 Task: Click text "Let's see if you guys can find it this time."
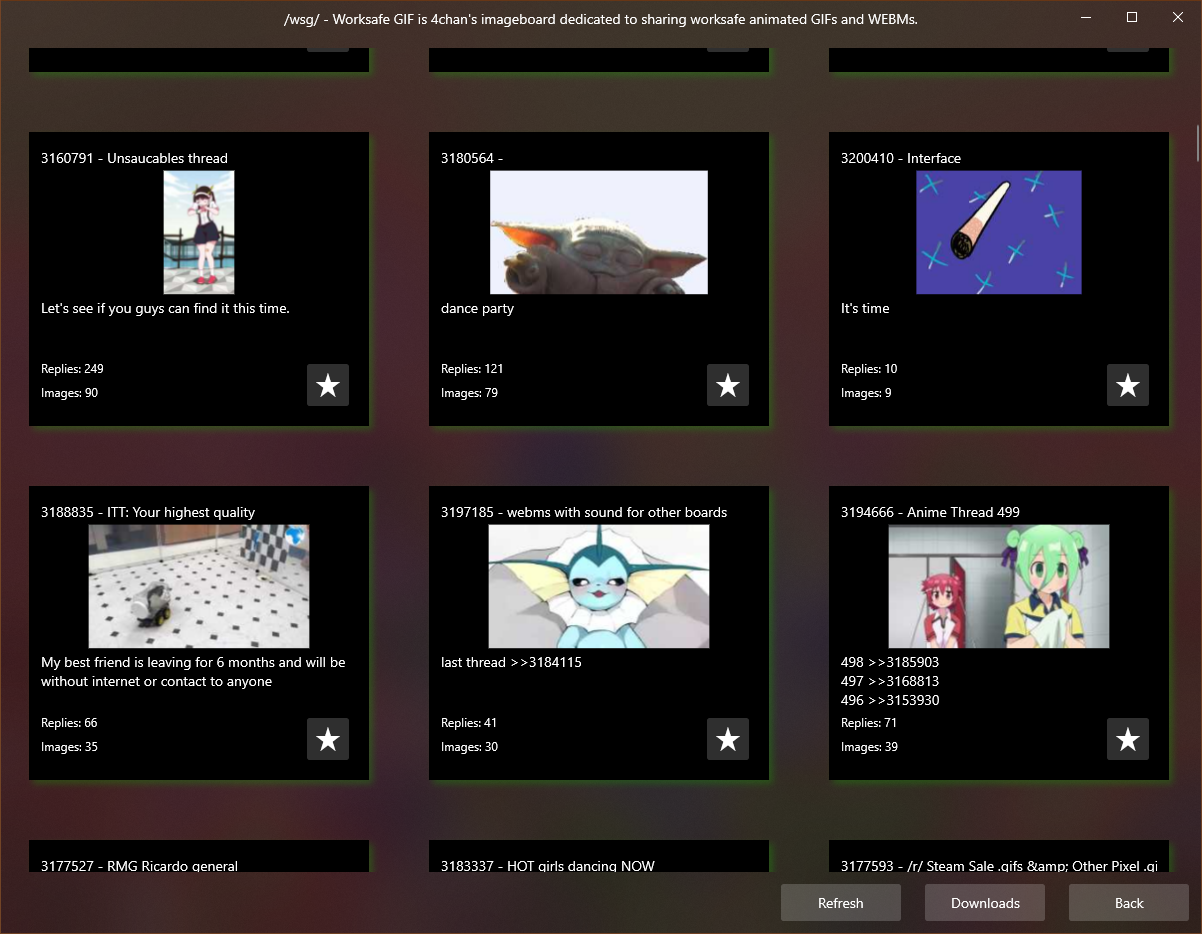click(x=165, y=308)
